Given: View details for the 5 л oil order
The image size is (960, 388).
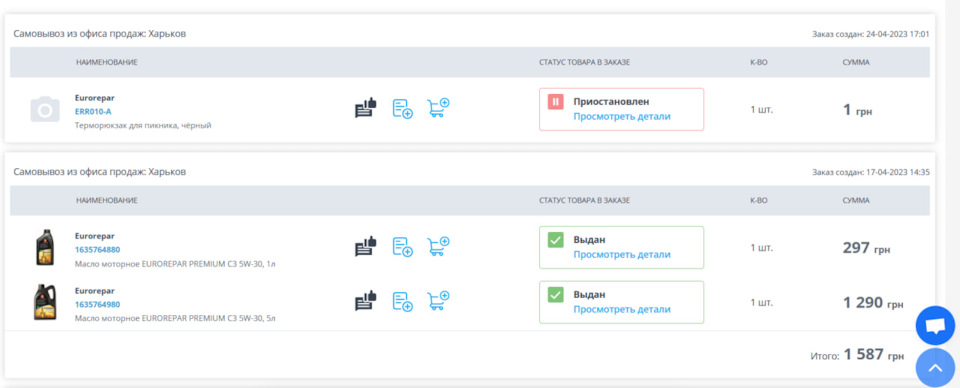Looking at the screenshot, I should coord(621,309).
